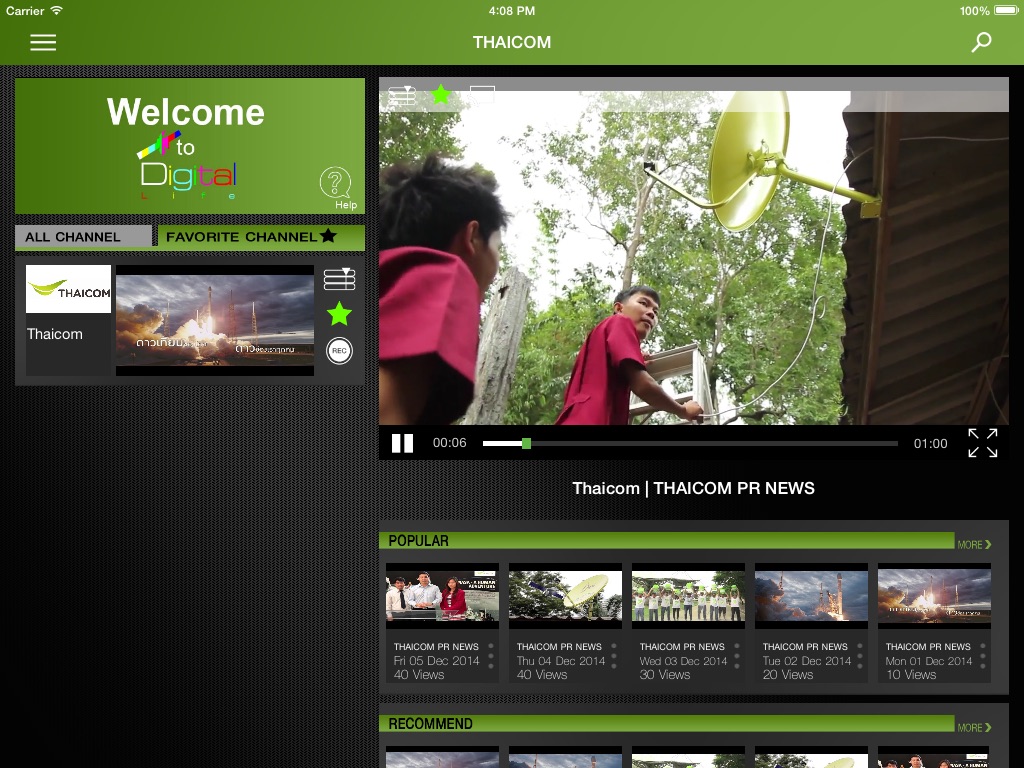Toggle the favorite star in video overlay
1024x768 pixels.
point(441,95)
